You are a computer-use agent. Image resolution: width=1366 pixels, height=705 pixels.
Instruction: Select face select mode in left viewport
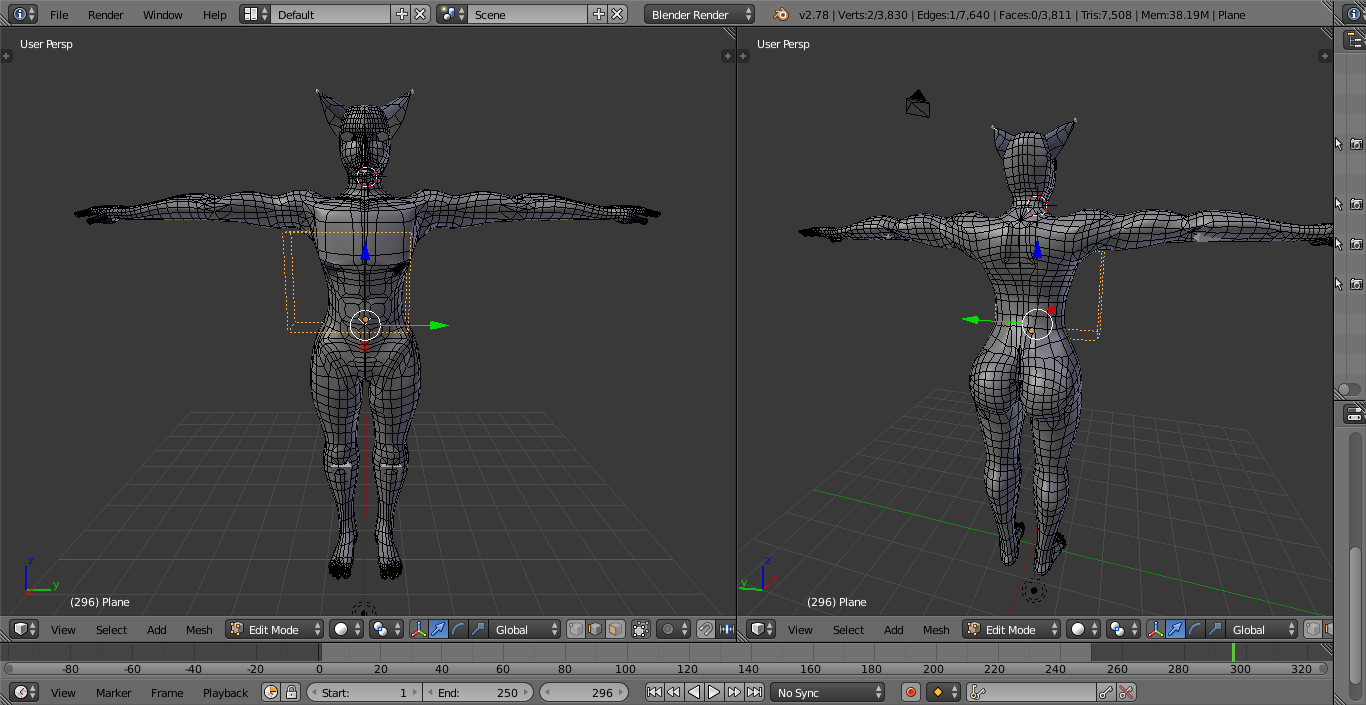click(615, 629)
